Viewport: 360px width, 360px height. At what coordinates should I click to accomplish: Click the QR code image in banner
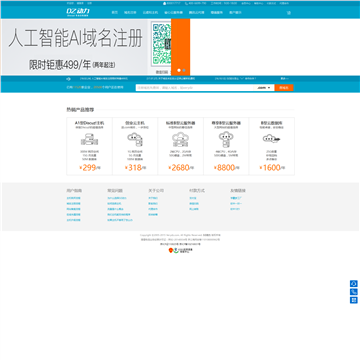tap(161, 44)
